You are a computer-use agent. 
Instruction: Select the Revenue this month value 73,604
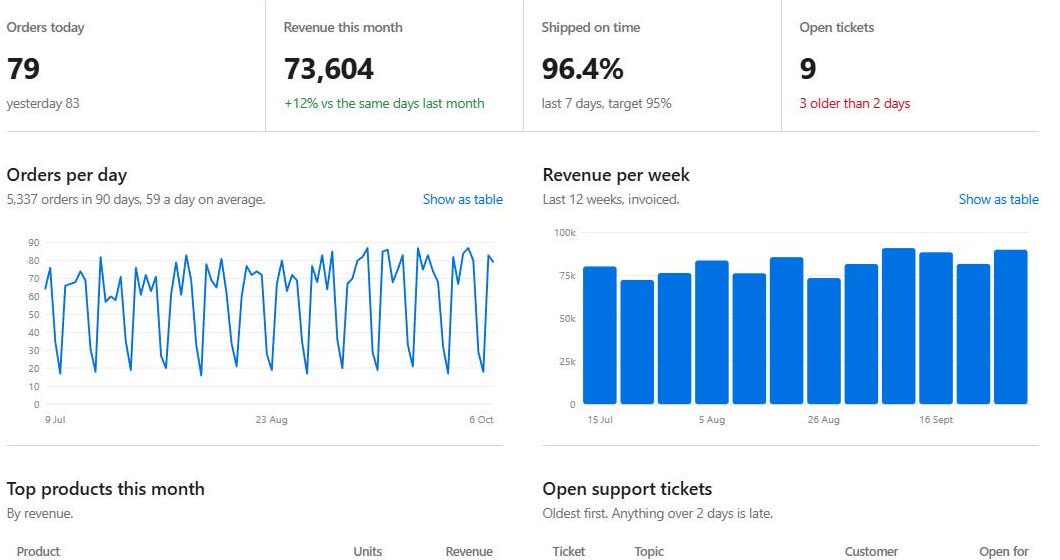click(329, 69)
